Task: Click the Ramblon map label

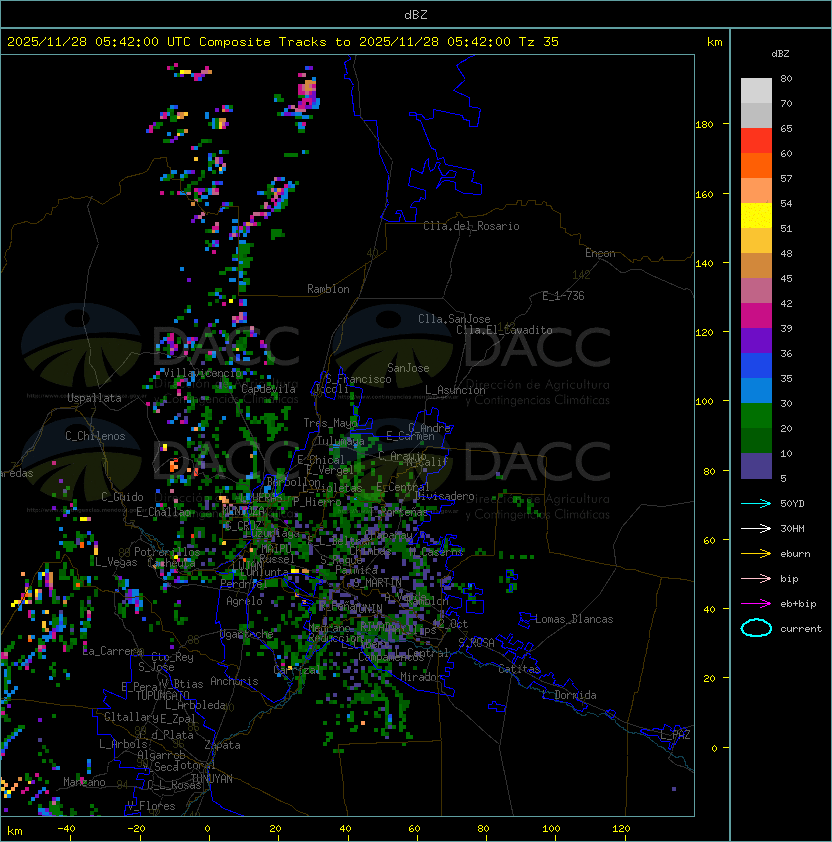Action: click(x=328, y=289)
